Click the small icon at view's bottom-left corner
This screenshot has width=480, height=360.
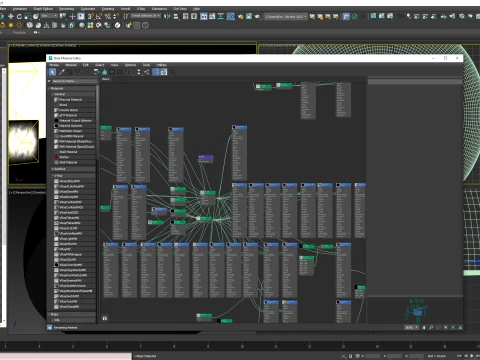(104, 319)
